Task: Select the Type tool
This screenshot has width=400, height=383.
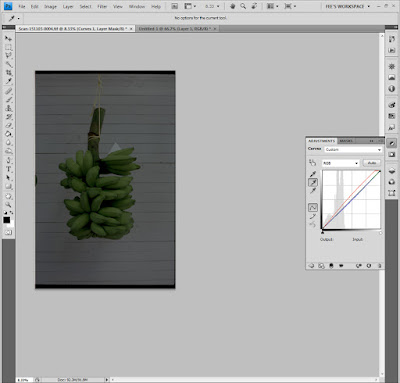Action: (x=8, y=169)
